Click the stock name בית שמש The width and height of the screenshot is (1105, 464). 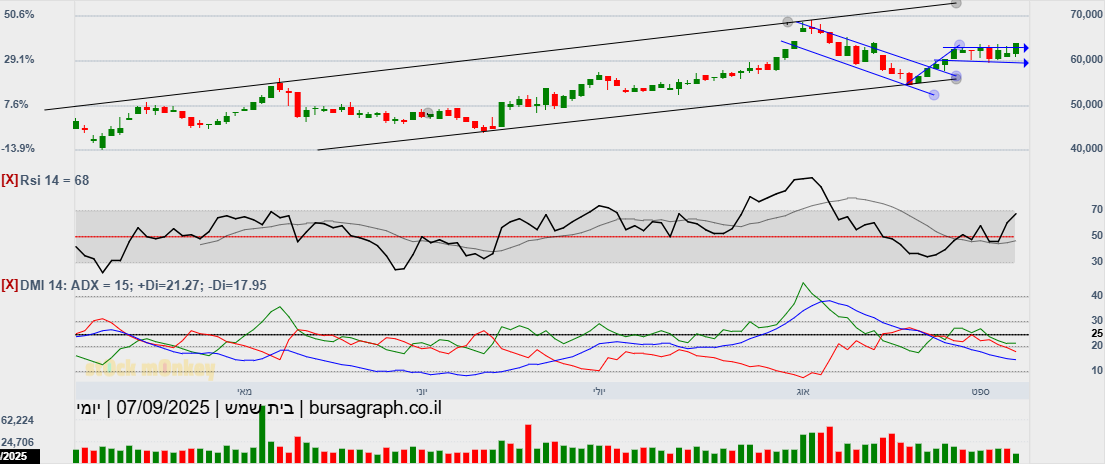tap(259, 408)
